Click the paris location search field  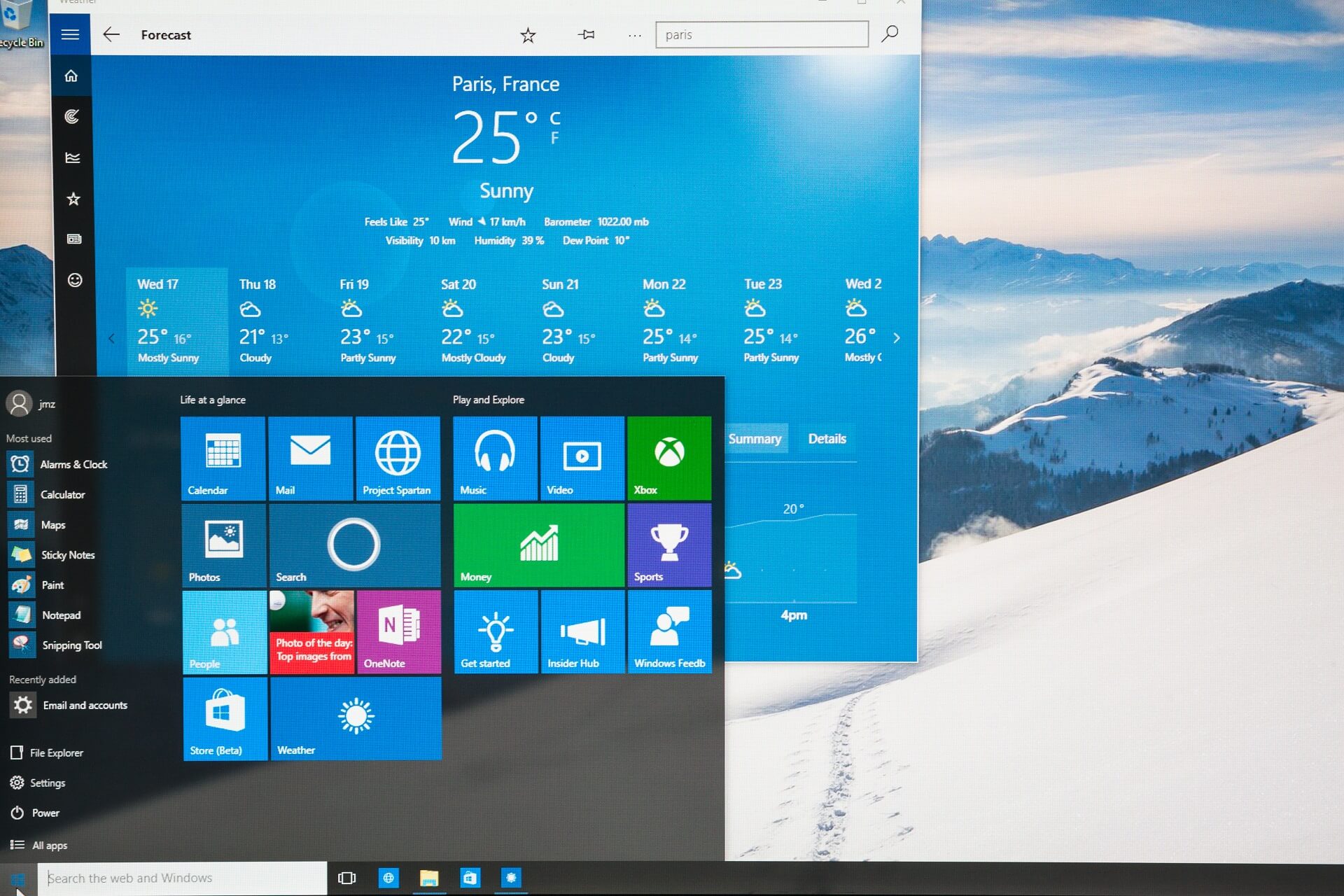pos(762,34)
